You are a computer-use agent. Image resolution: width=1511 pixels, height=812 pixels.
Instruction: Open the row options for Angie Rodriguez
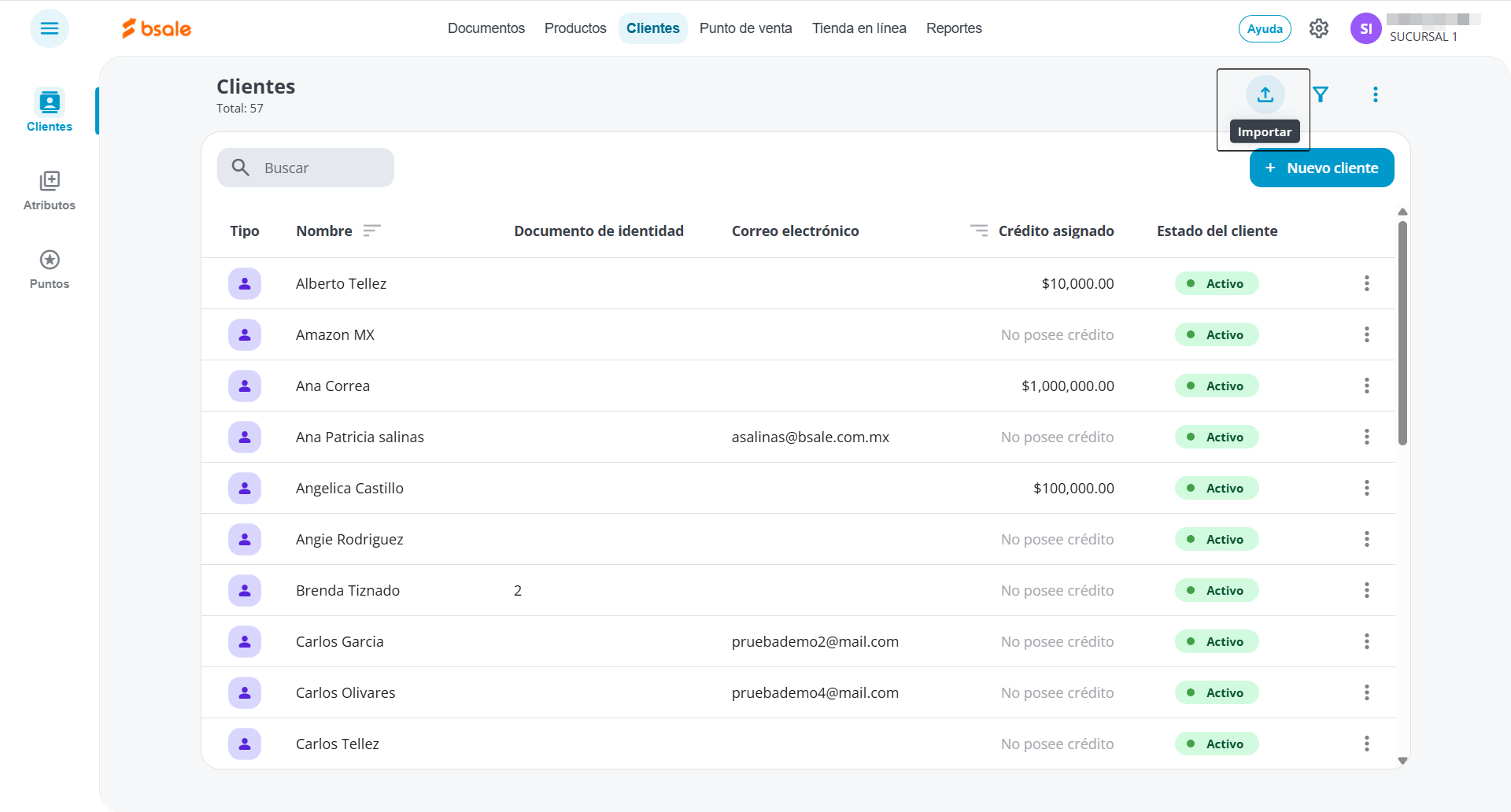click(x=1367, y=539)
